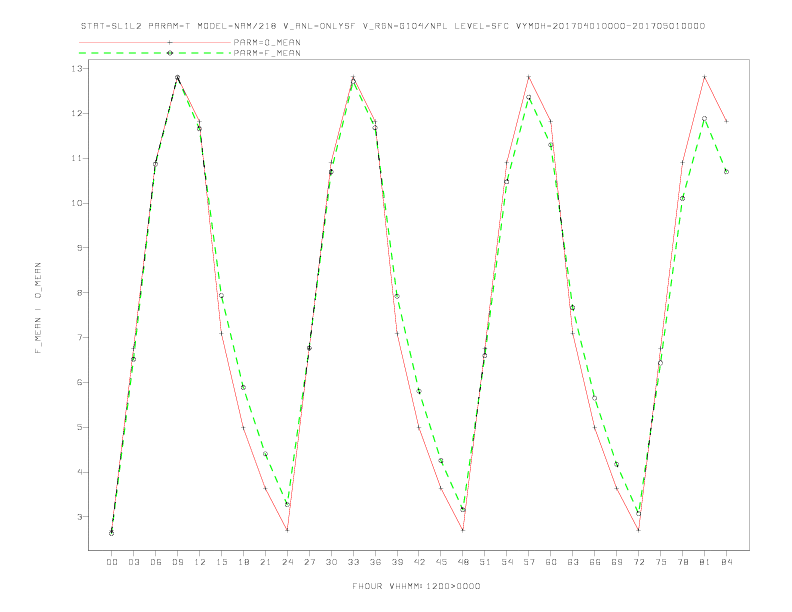This screenshot has width=792, height=612.
Task: Click x-axis forecast hour label 03
Action: pyautogui.click(x=133, y=562)
